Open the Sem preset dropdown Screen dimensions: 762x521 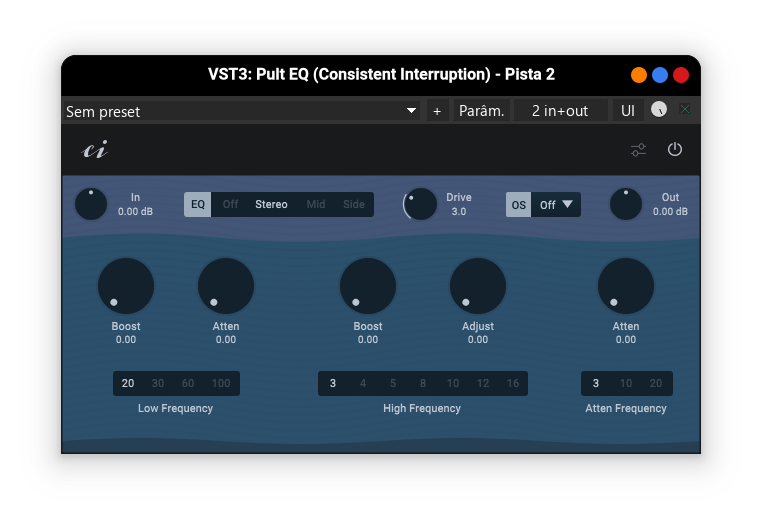(x=242, y=111)
